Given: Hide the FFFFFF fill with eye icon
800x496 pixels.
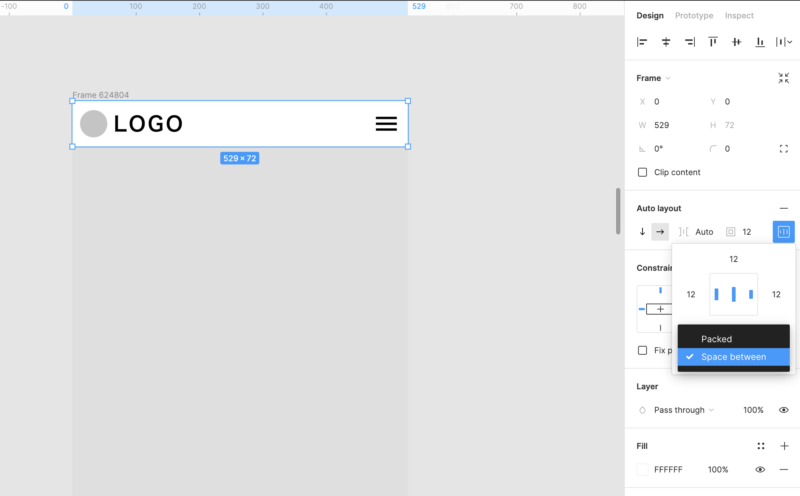Looking at the screenshot, I should click(x=761, y=470).
